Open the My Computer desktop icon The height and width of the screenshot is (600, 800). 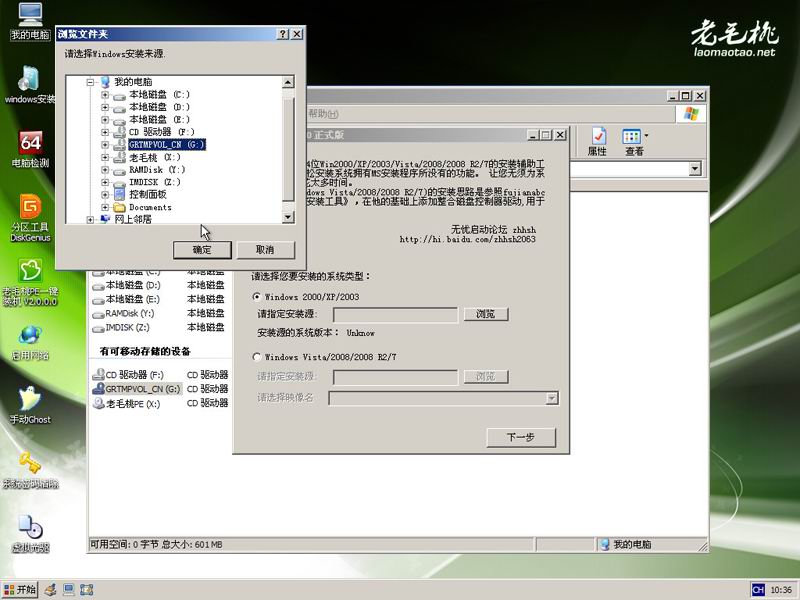tap(30, 21)
